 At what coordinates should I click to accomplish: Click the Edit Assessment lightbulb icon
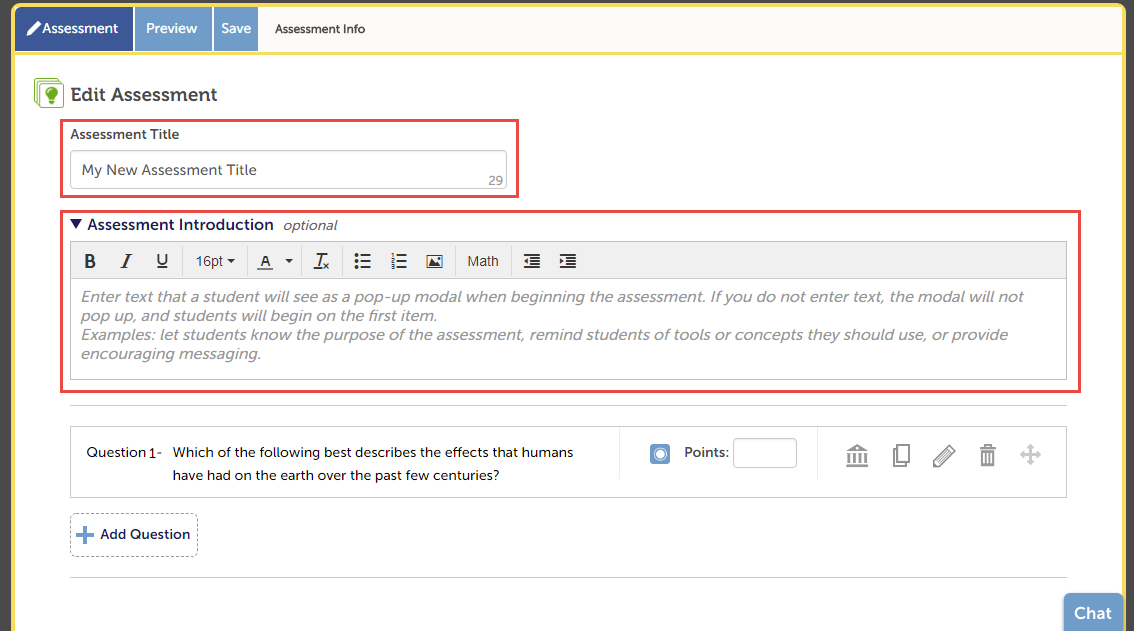(x=48, y=93)
